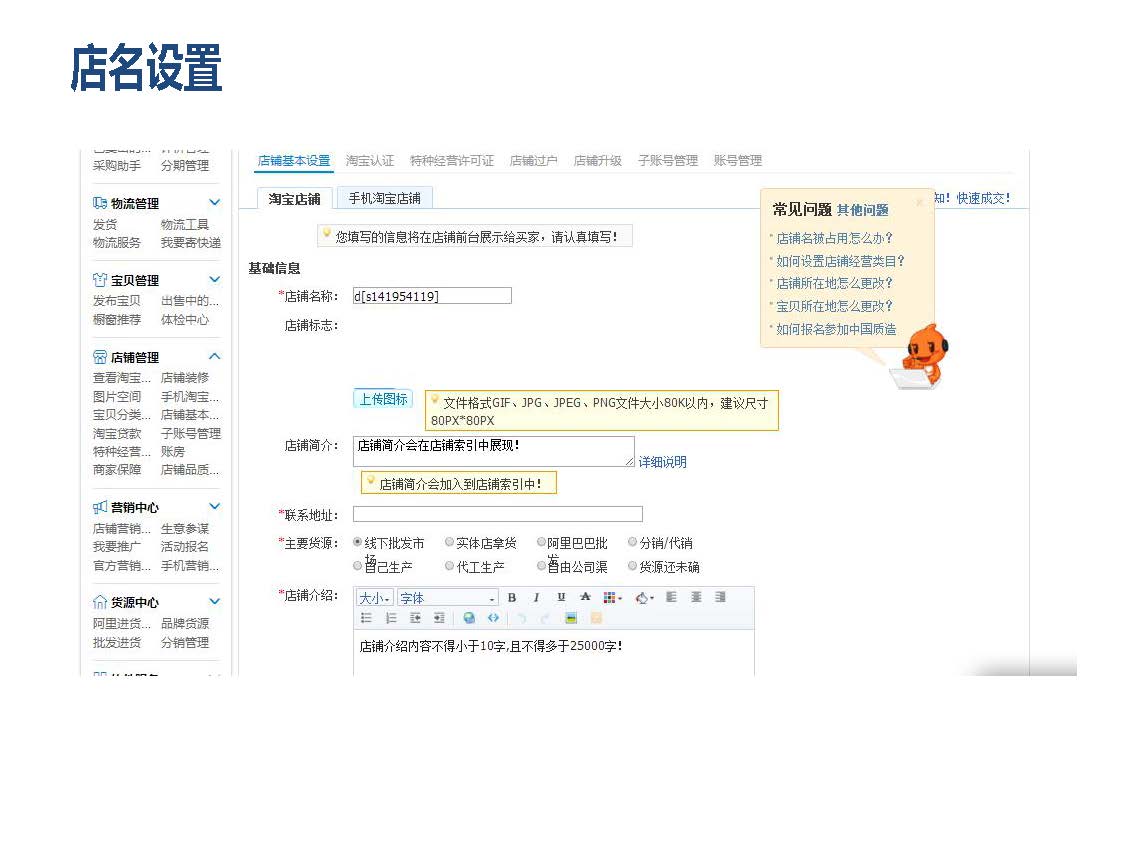Image resolution: width=1140 pixels, height=855 pixels.
Task: Click the 店铺简介 text area
Action: 494,451
